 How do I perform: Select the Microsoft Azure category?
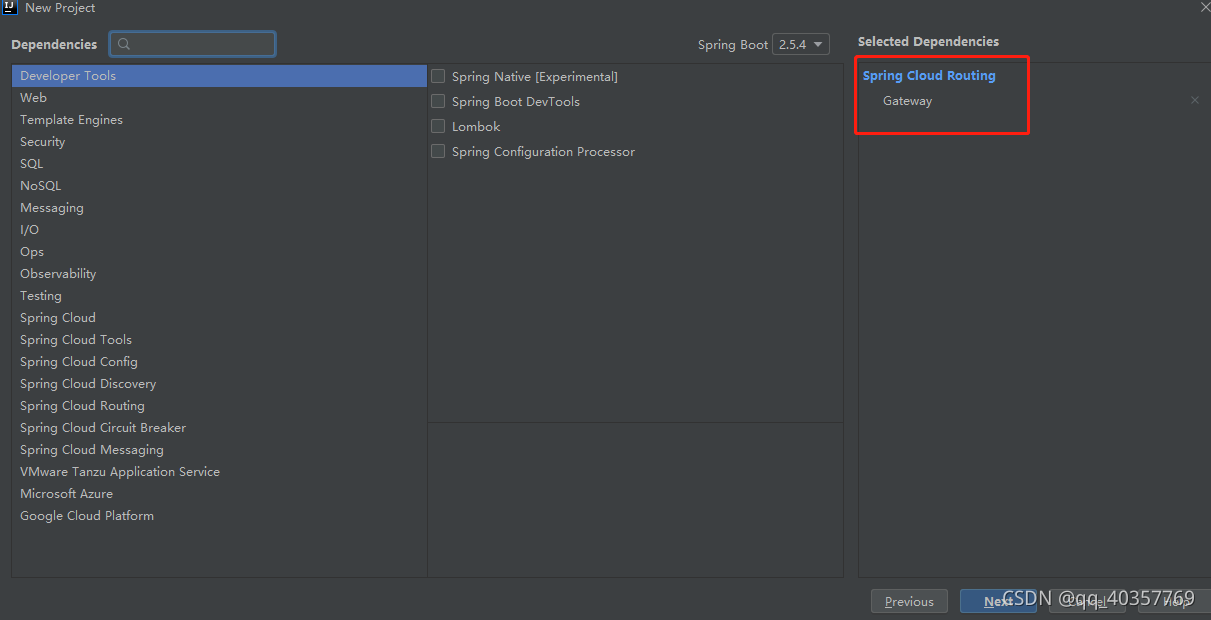pos(219,494)
